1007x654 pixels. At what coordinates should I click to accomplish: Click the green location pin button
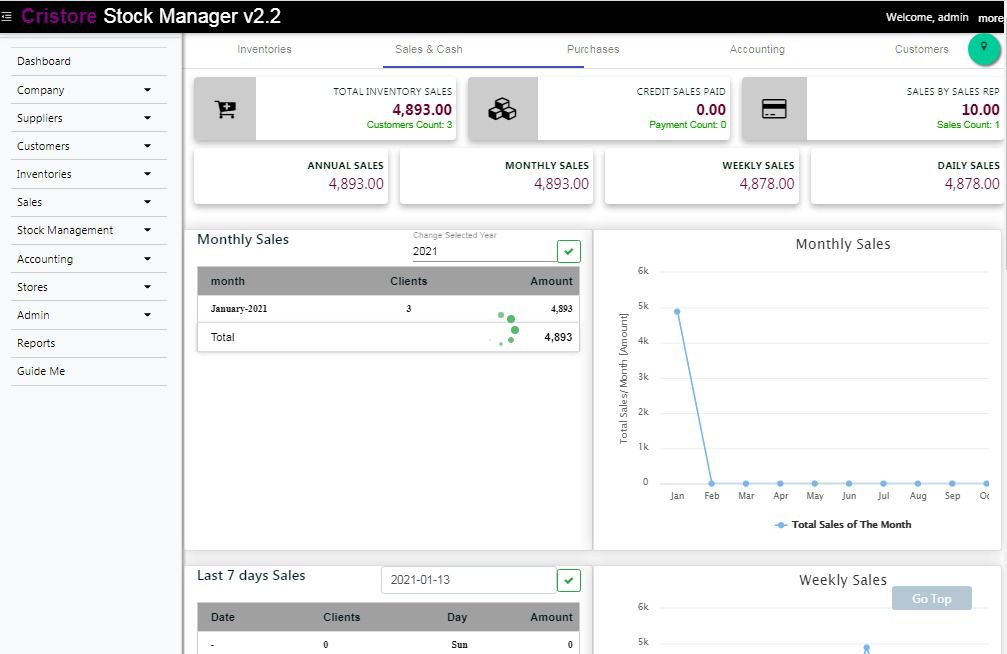click(x=984, y=48)
